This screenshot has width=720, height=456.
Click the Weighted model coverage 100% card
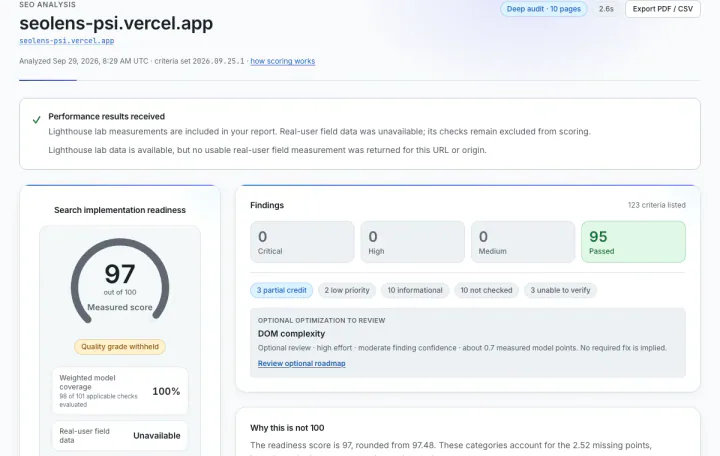(x=120, y=391)
